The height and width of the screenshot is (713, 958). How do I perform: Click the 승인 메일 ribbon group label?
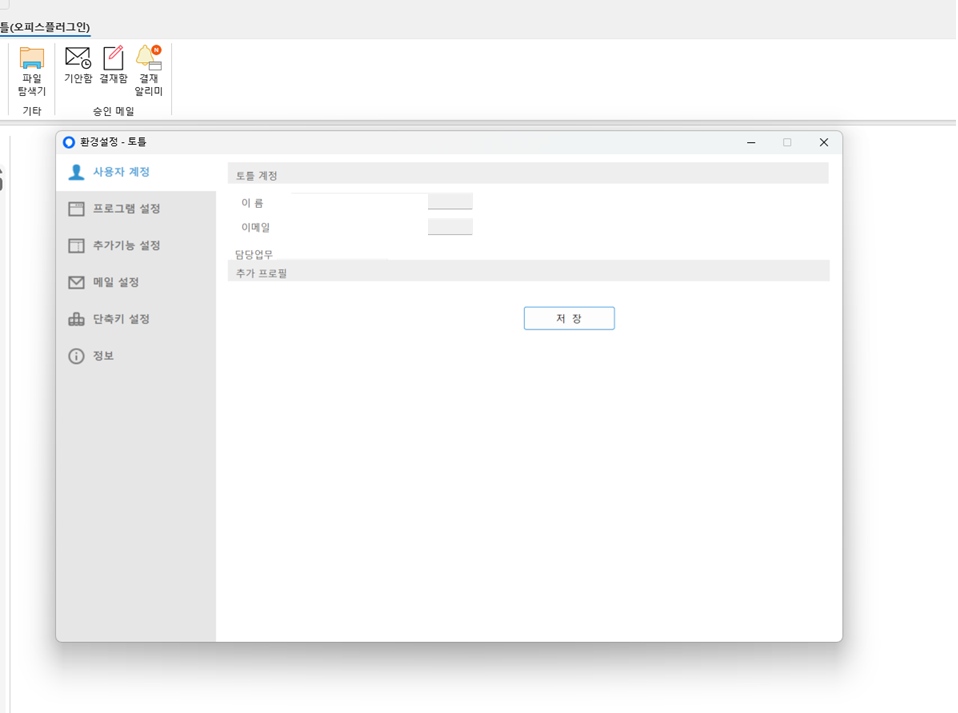pos(113,111)
